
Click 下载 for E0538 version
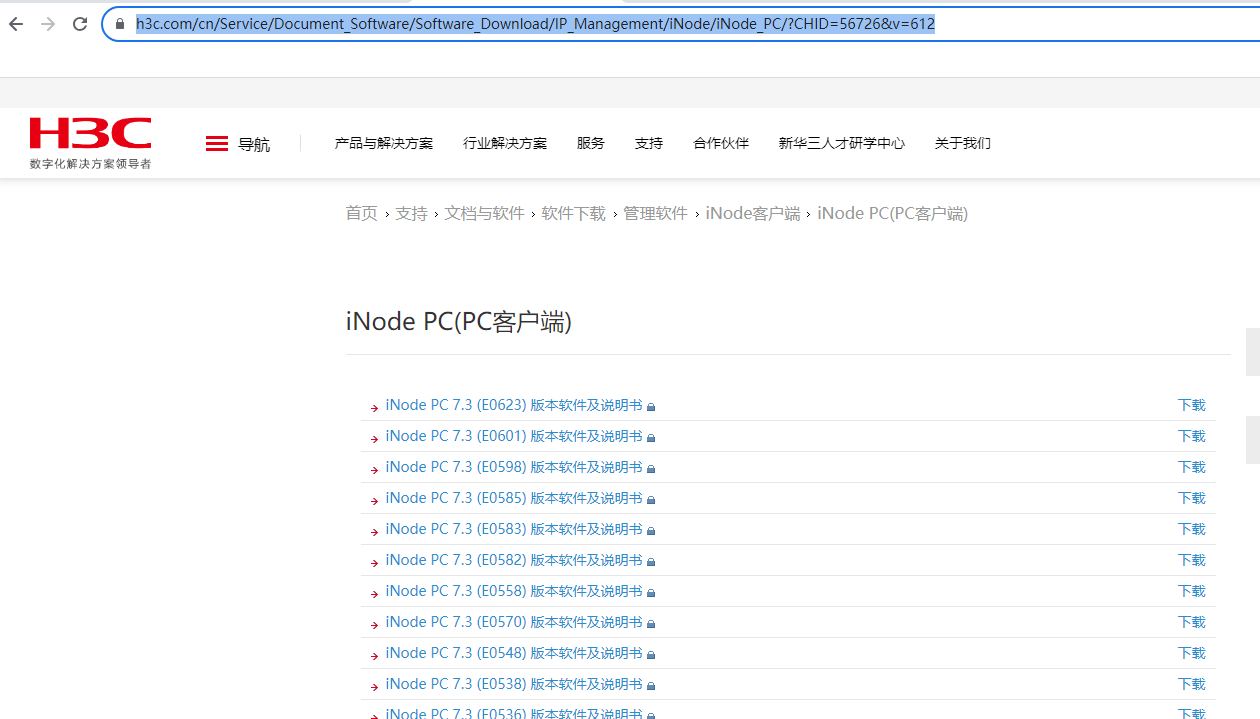1191,684
